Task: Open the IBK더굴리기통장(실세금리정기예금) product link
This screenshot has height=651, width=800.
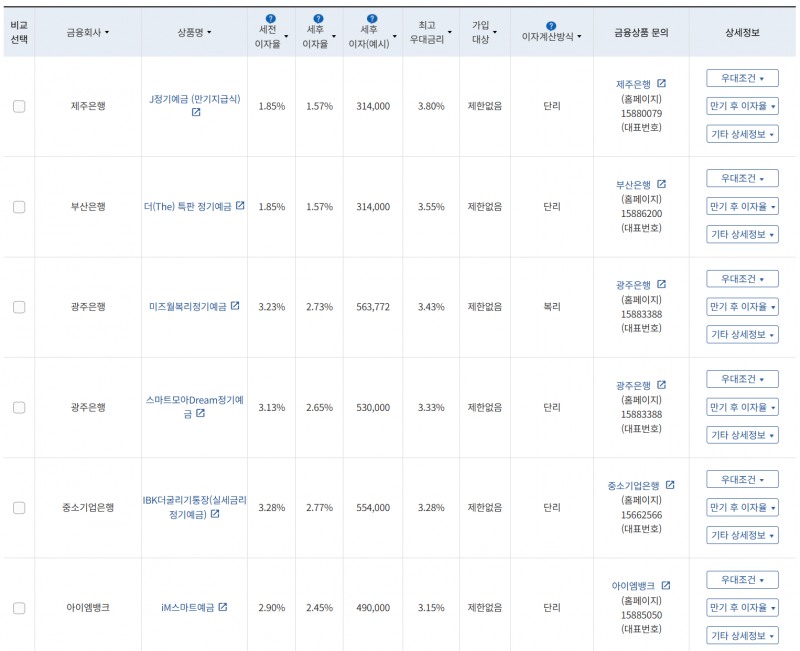Action: [x=194, y=507]
